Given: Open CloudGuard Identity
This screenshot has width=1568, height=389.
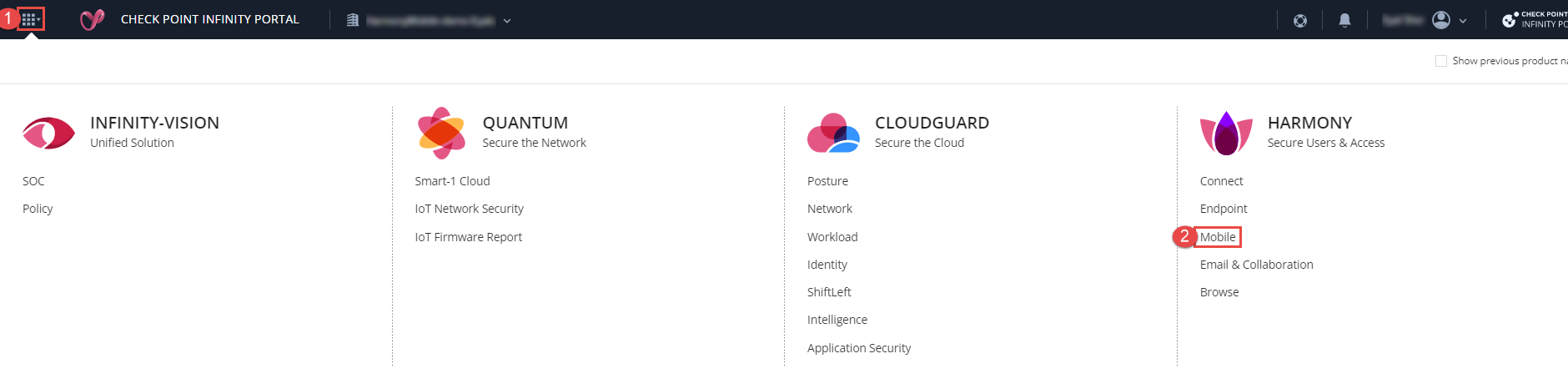Looking at the screenshot, I should 827,265.
